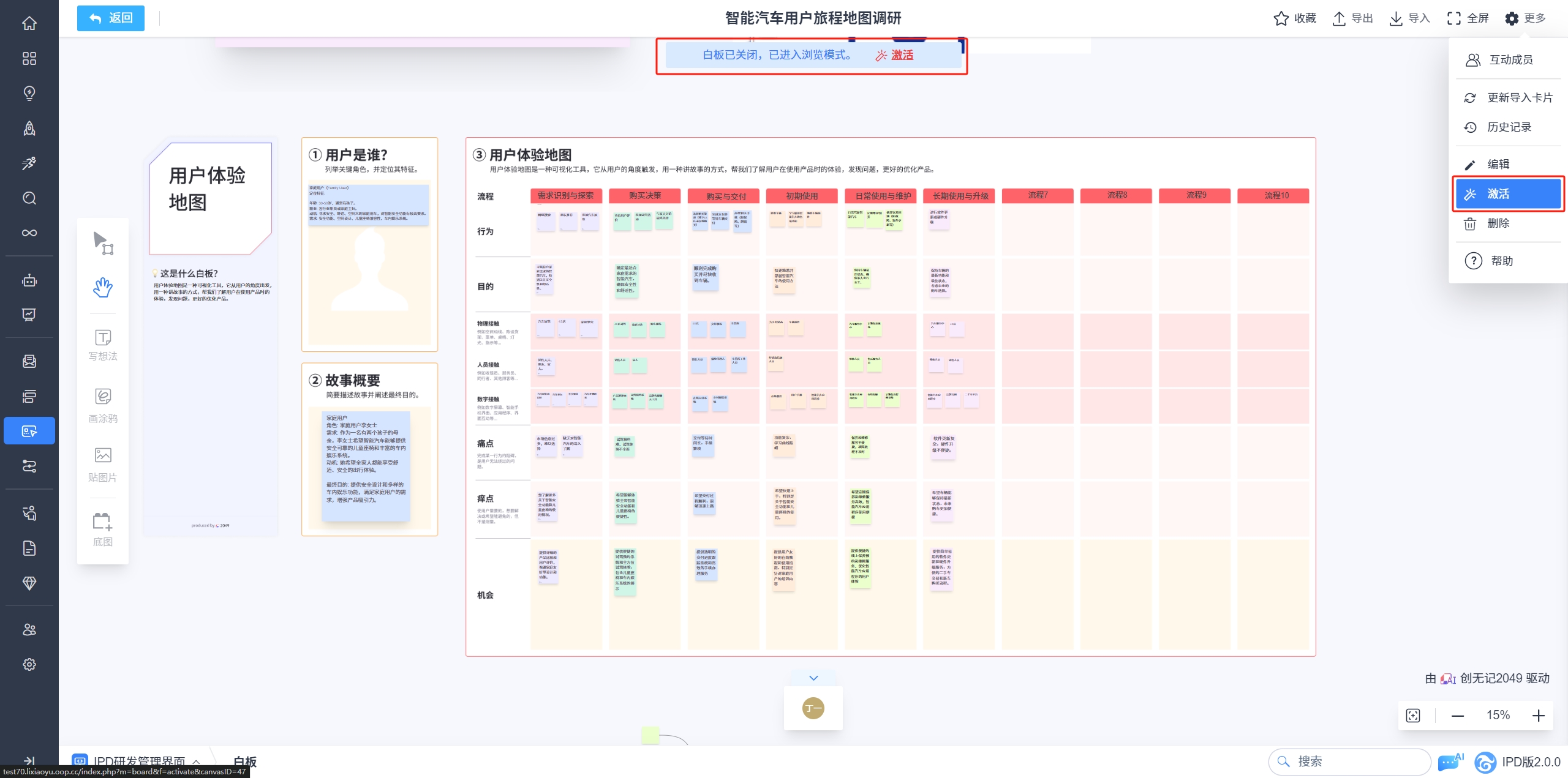Toggle fullscreen mode
The width and height of the screenshot is (1568, 778).
click(1468, 18)
